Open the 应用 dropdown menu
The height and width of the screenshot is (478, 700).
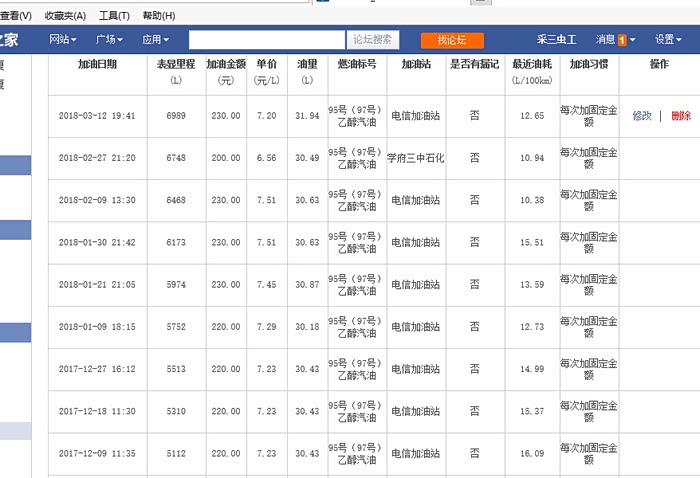(x=155, y=40)
